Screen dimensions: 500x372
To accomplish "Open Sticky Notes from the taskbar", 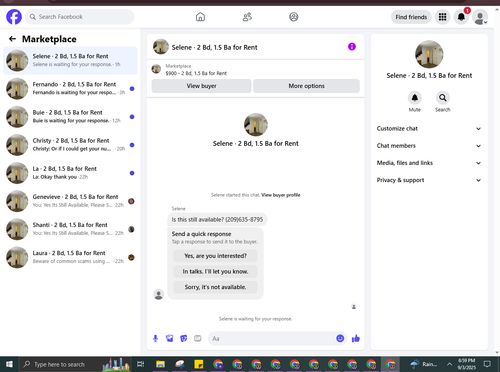I will pyautogui.click(x=199, y=364).
